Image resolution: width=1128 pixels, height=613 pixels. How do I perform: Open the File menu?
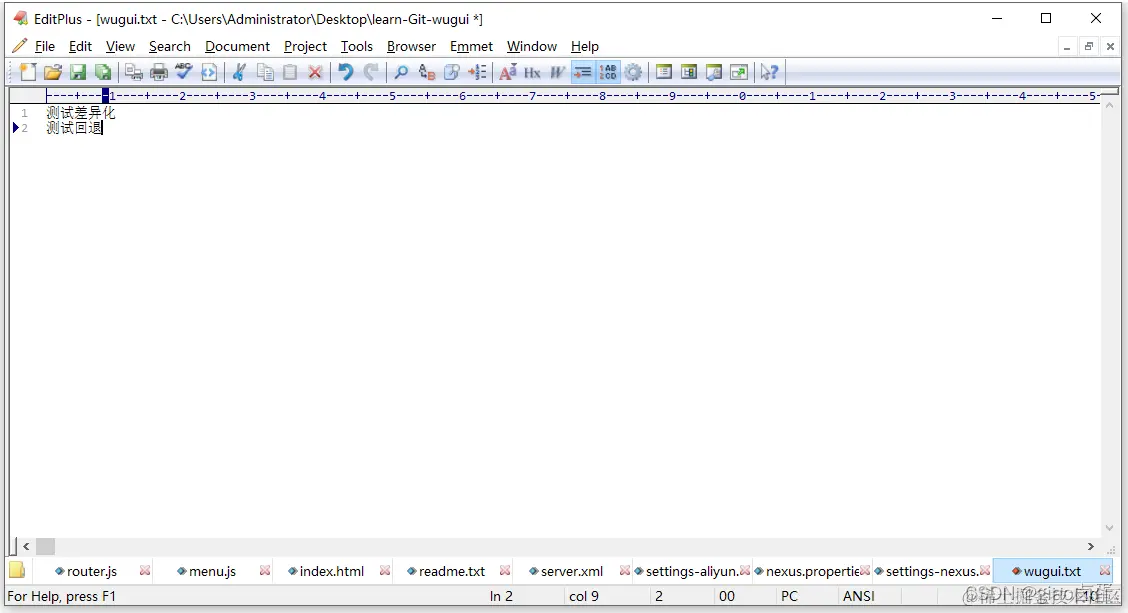[45, 46]
